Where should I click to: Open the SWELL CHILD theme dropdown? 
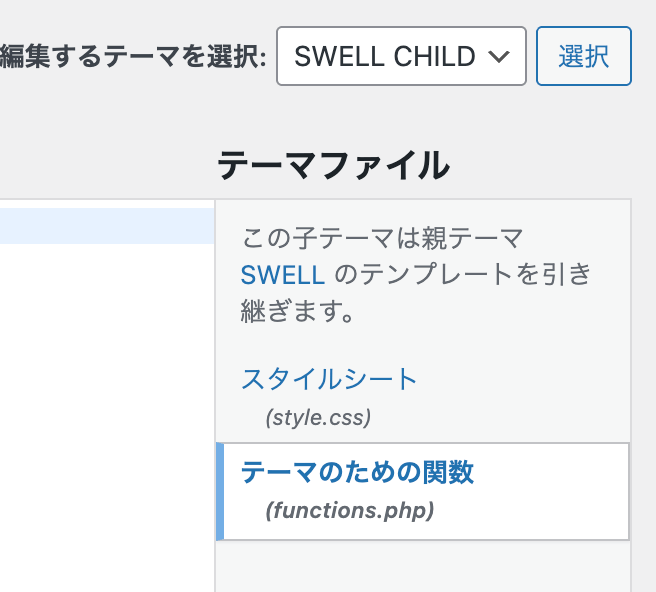pos(400,56)
